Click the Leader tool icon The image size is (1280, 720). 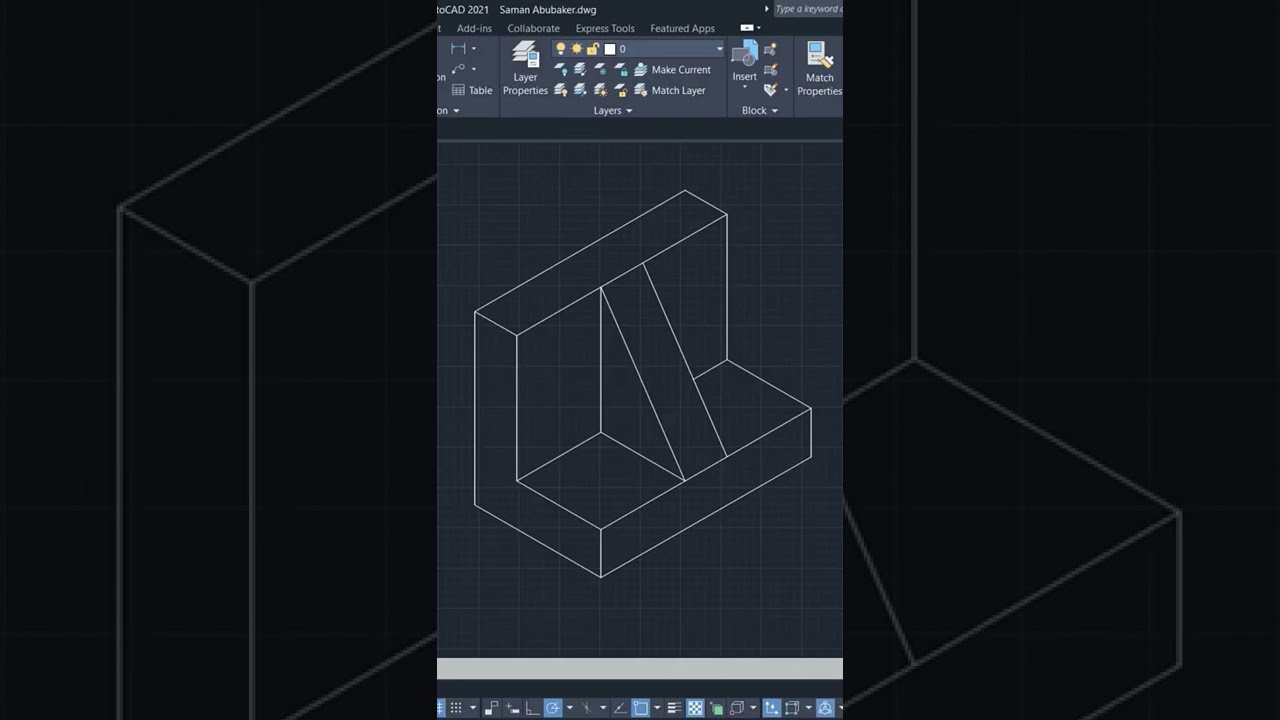point(459,68)
